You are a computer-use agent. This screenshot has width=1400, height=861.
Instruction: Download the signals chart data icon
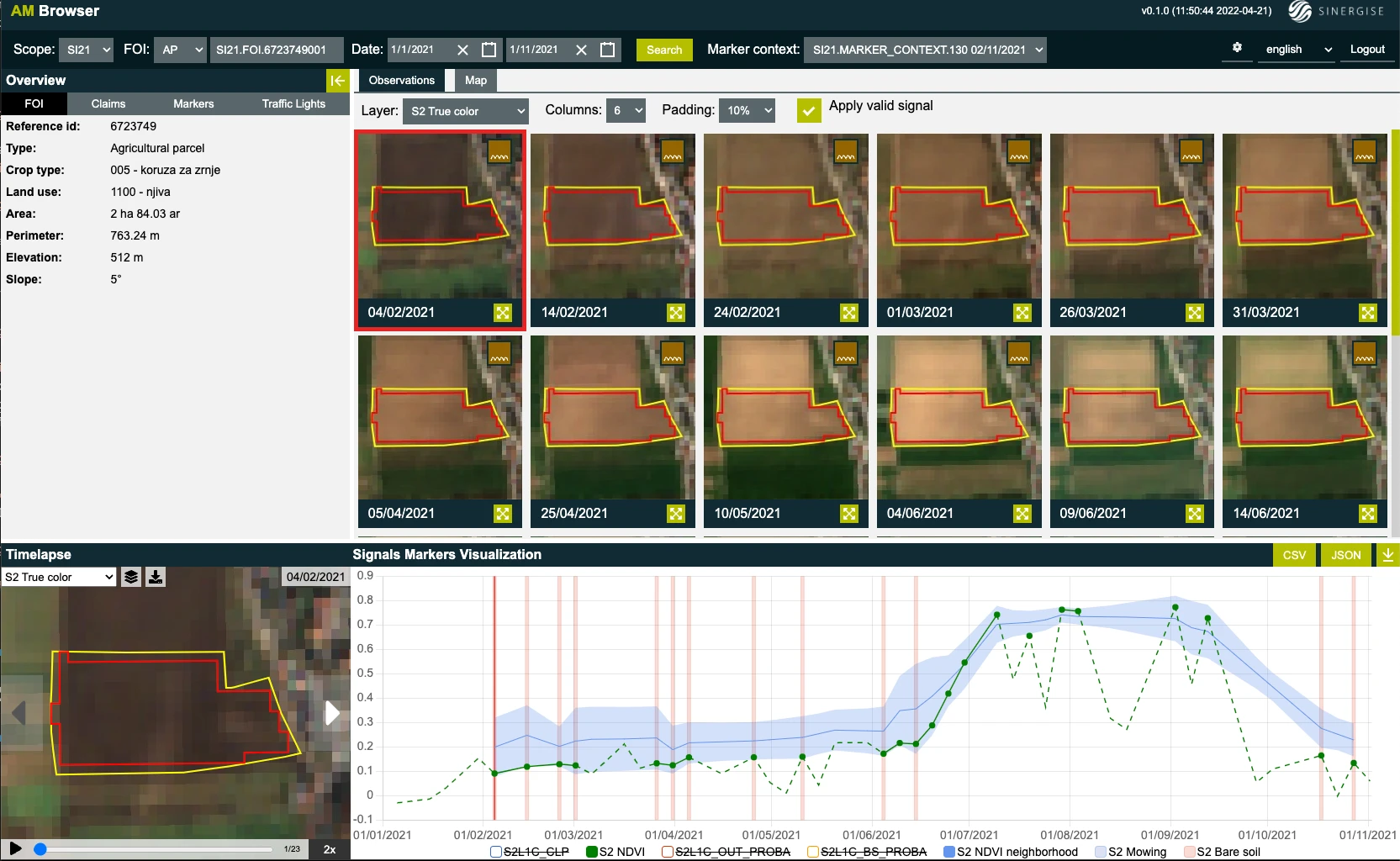(x=1387, y=555)
